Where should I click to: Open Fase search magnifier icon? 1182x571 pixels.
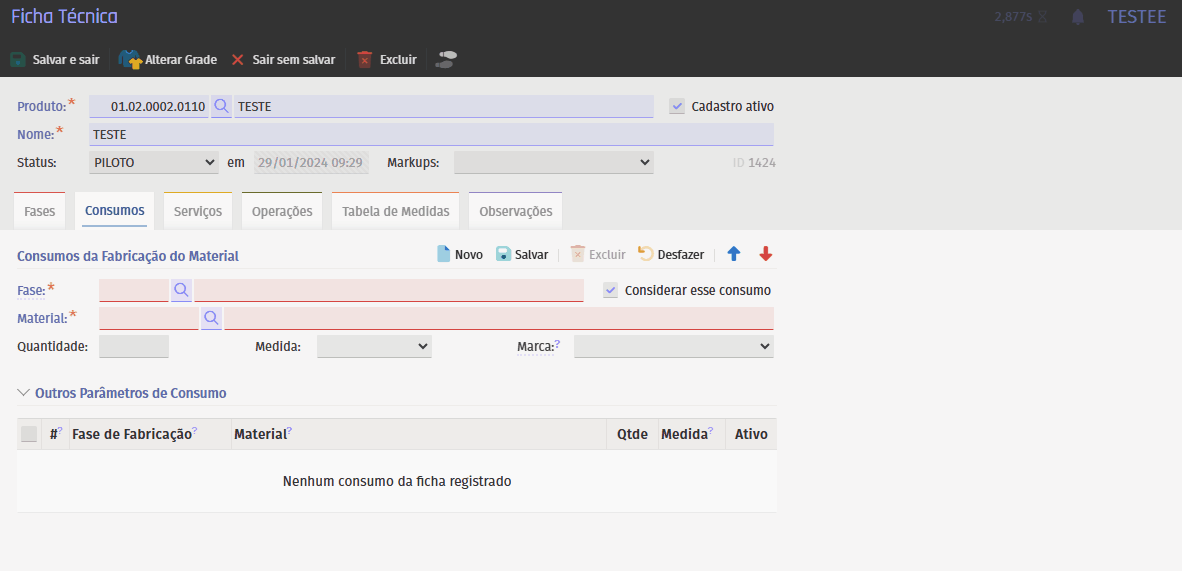(x=181, y=290)
